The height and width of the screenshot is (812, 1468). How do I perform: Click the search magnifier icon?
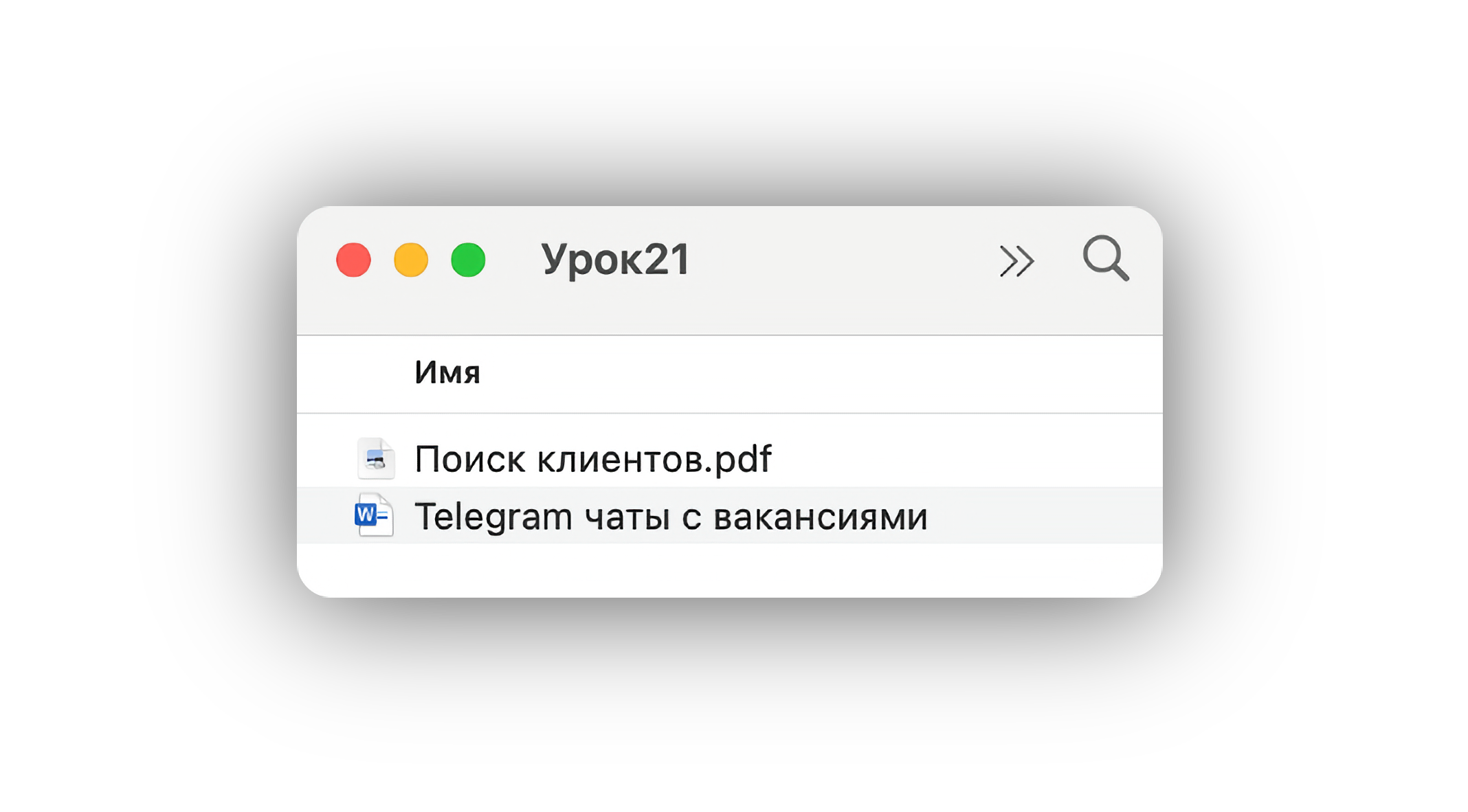[1105, 259]
